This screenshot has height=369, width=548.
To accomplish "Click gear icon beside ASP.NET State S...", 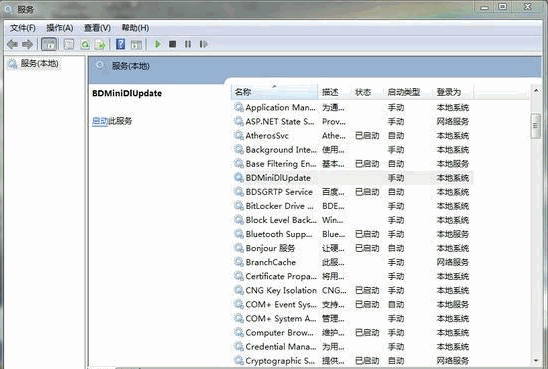I will pos(239,121).
